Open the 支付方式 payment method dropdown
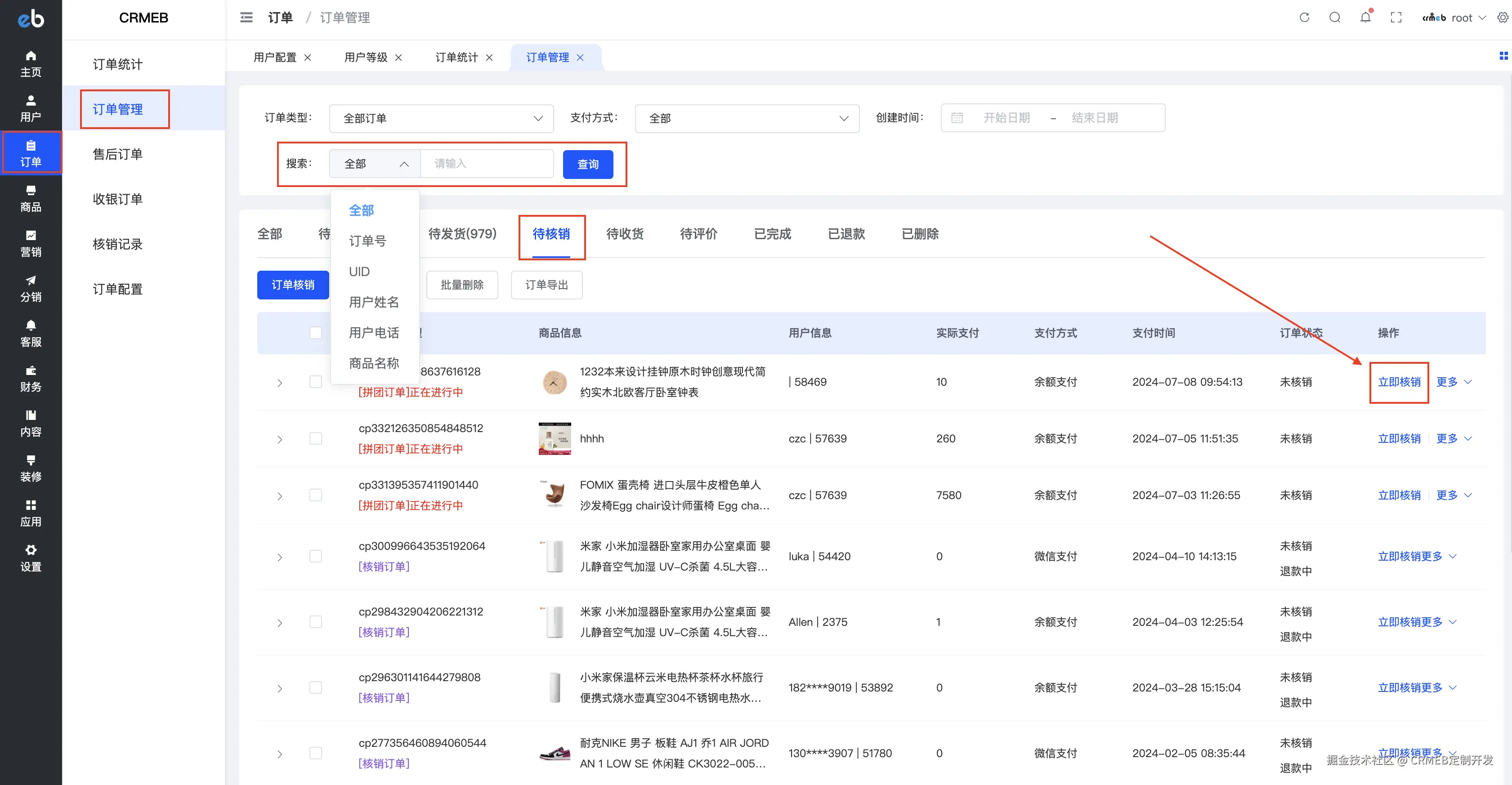 pyautogui.click(x=747, y=118)
